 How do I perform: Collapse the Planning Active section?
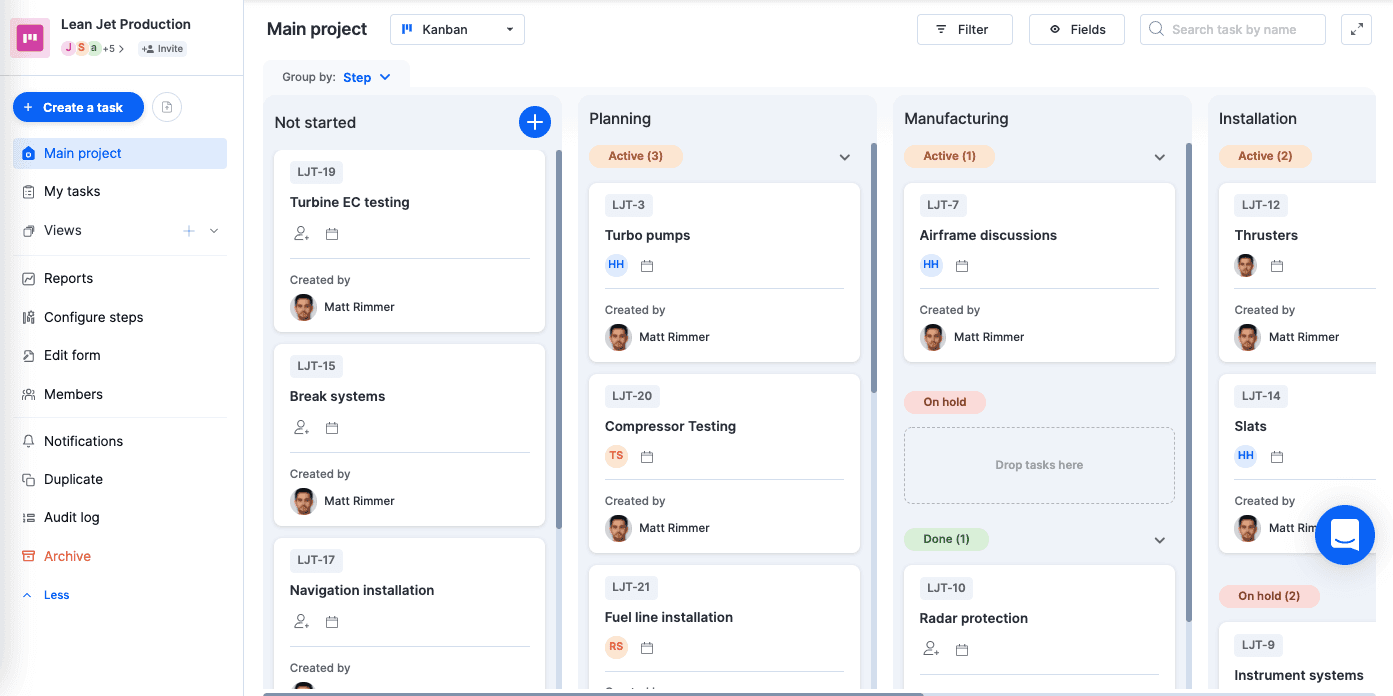(x=845, y=157)
